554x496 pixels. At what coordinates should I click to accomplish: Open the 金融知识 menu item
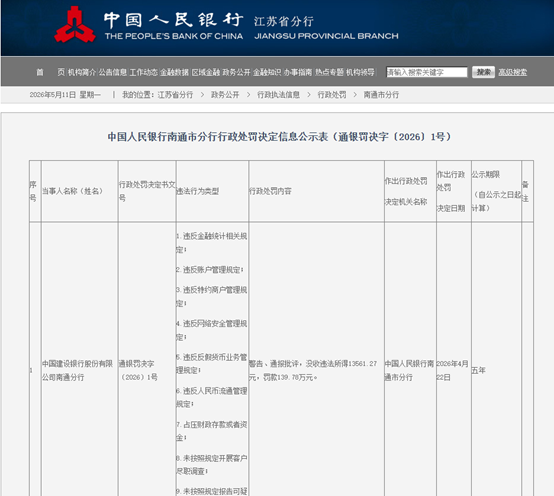click(267, 72)
